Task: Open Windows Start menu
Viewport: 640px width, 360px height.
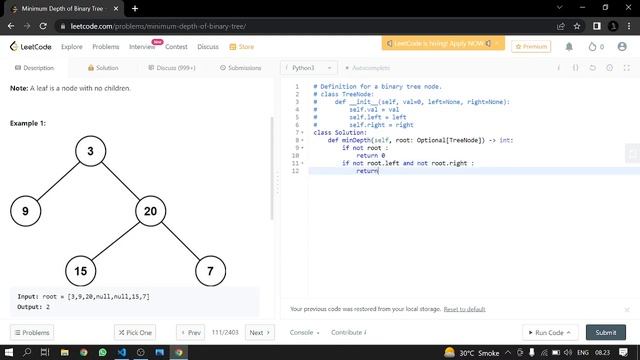Action: pyautogui.click(x=9, y=352)
